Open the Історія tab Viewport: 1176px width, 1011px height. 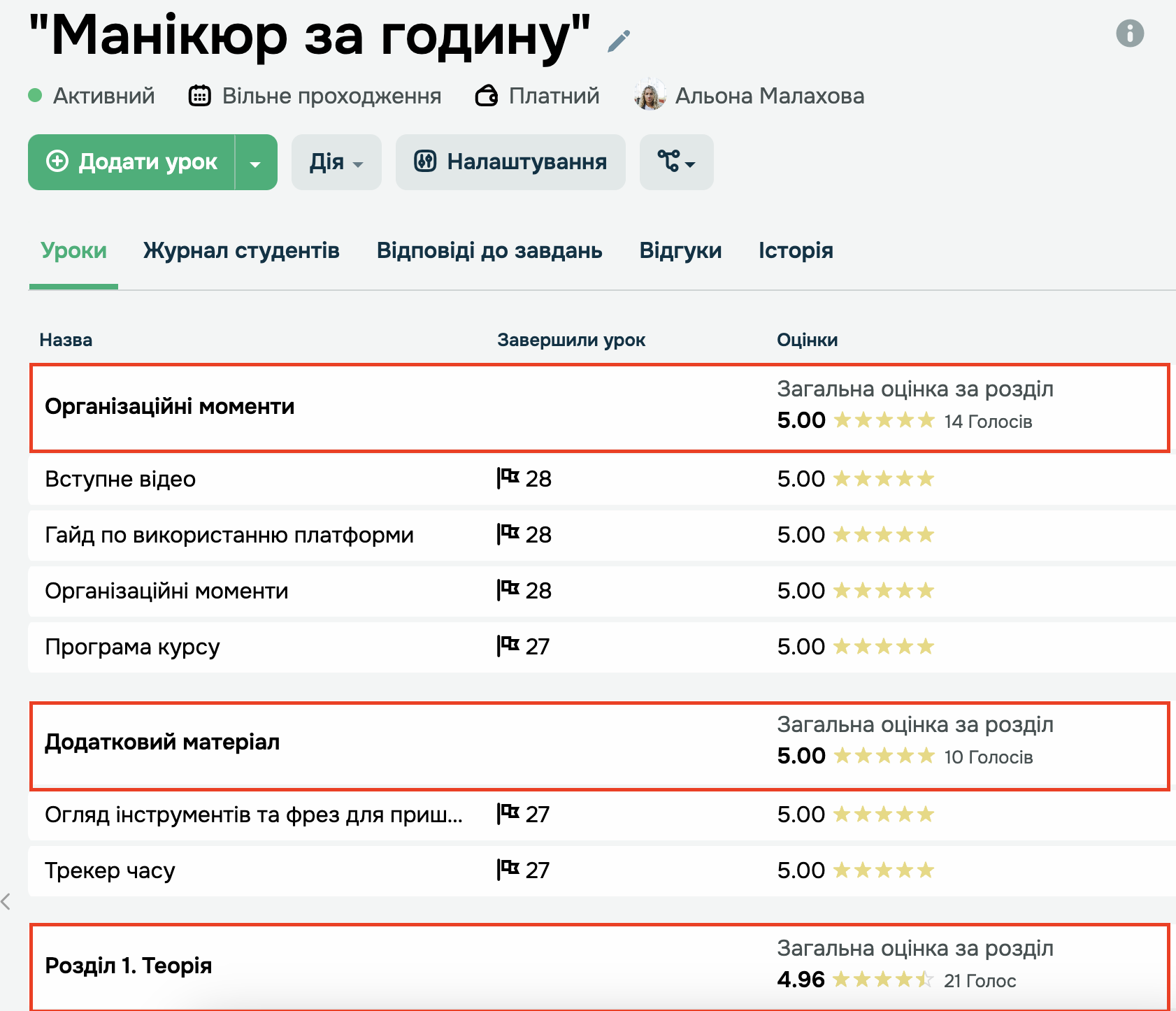click(796, 251)
